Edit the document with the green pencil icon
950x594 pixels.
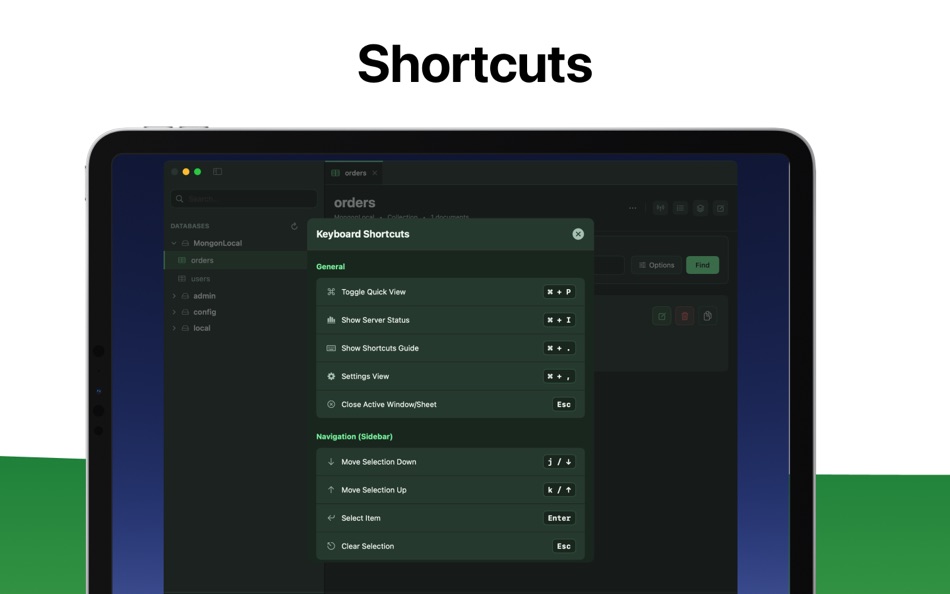661,315
